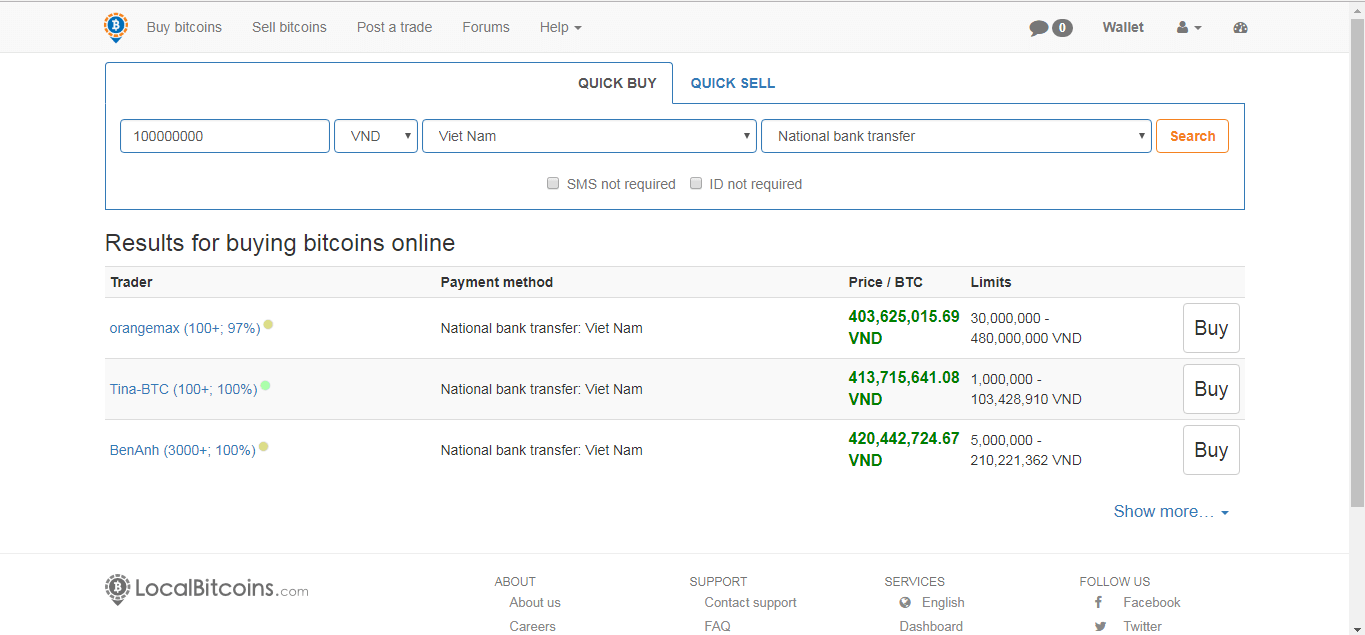Click the amount input field with 100000000
The width and height of the screenshot is (1365, 635).
pyautogui.click(x=225, y=136)
